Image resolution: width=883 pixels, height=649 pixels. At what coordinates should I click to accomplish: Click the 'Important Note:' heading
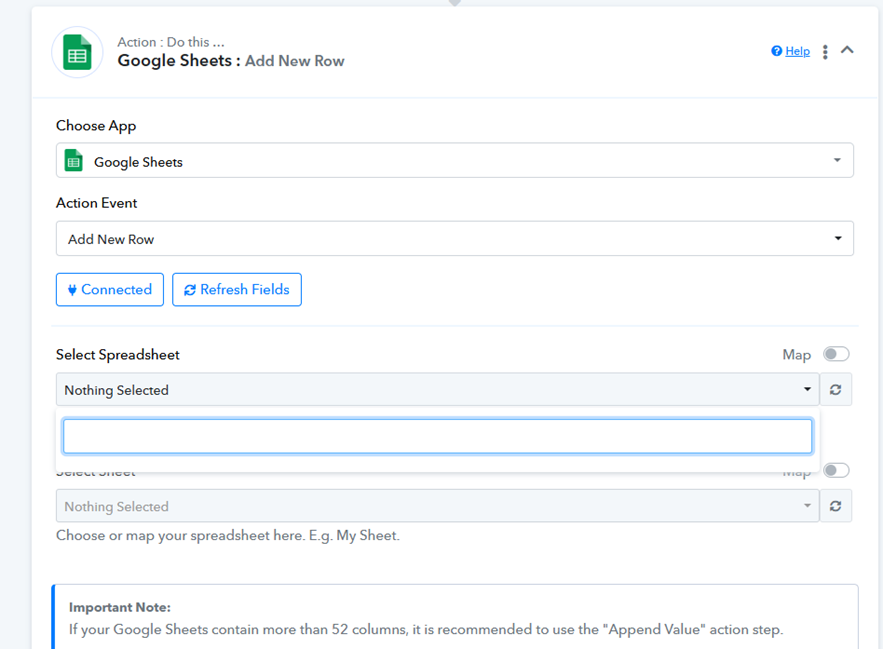(x=119, y=607)
